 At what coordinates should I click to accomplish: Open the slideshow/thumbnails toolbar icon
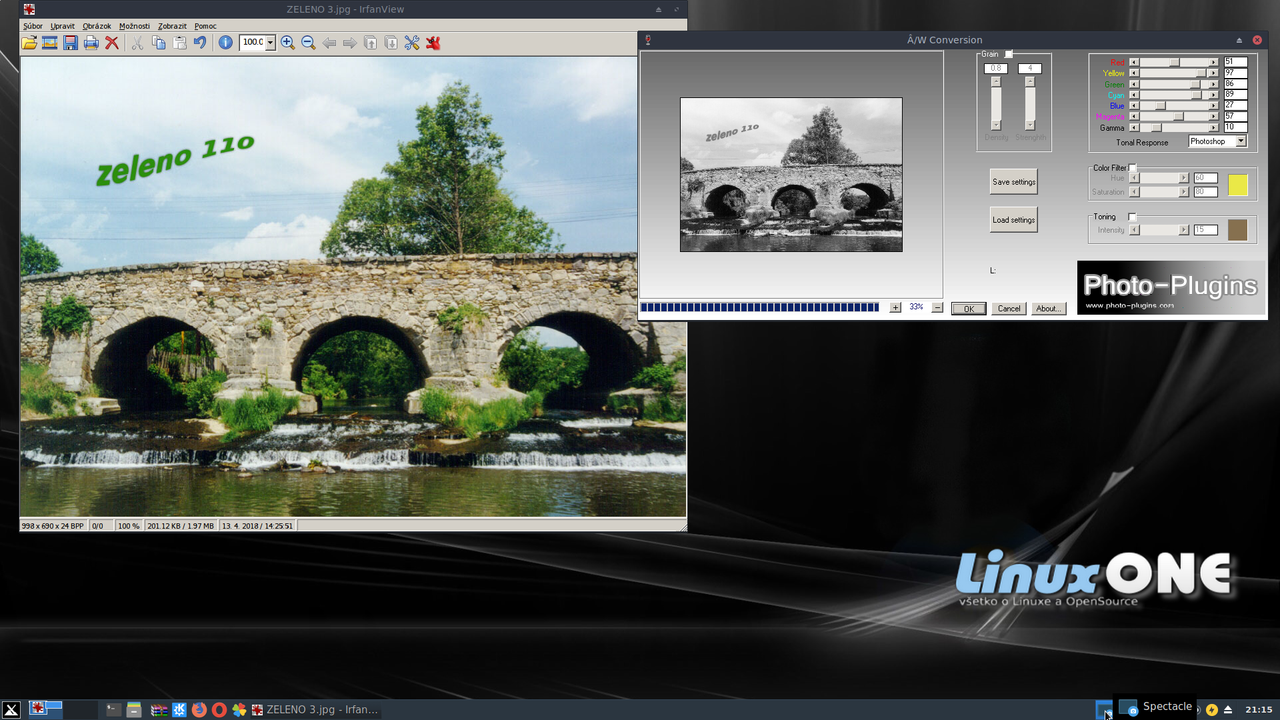pyautogui.click(x=49, y=43)
